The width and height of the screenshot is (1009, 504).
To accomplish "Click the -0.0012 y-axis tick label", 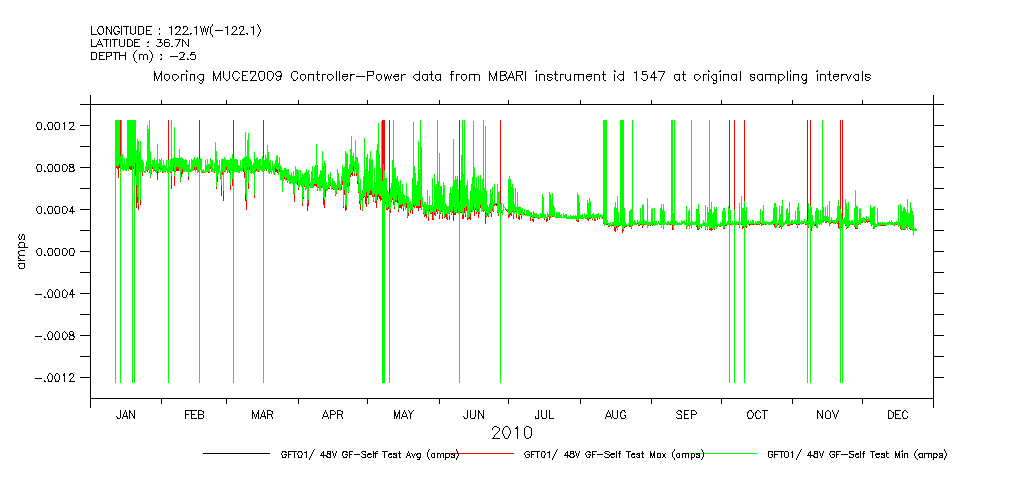I will [x=52, y=378].
